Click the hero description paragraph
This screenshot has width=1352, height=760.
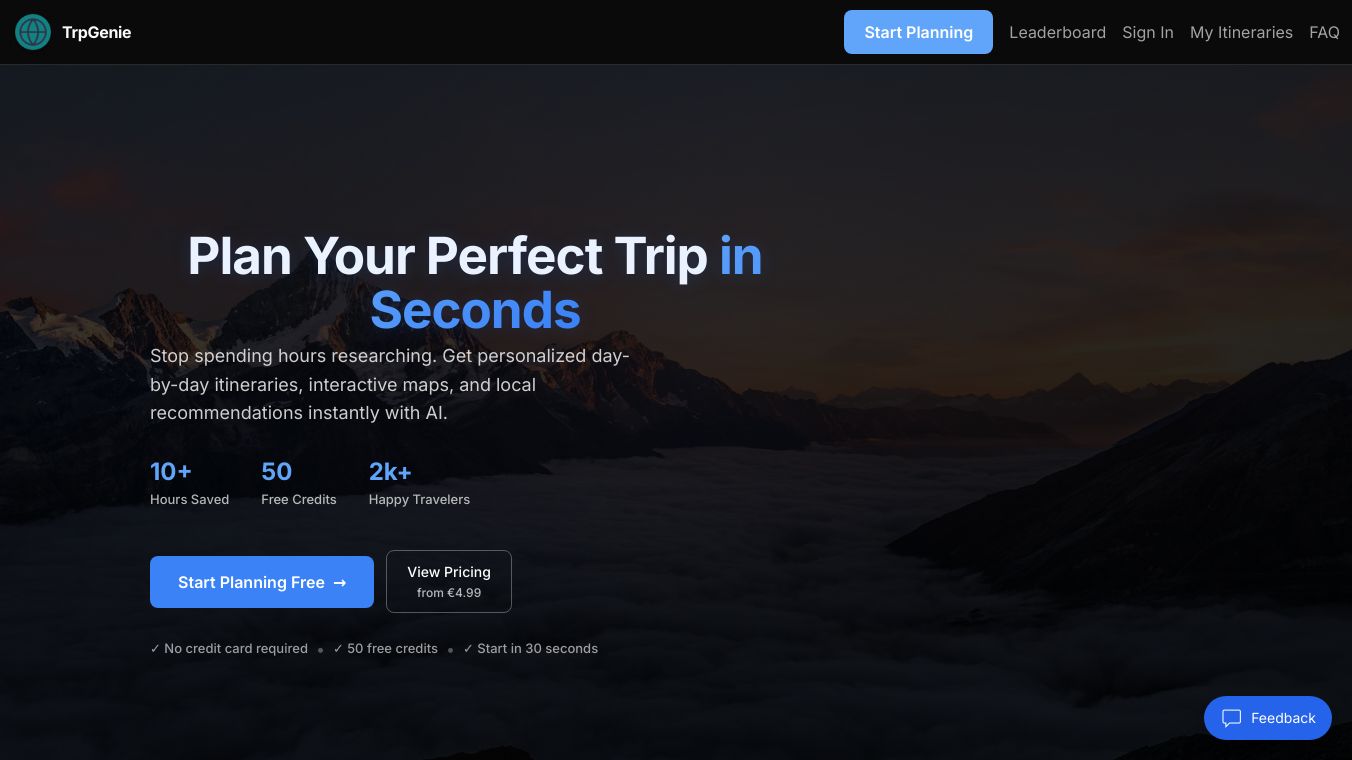(390, 385)
